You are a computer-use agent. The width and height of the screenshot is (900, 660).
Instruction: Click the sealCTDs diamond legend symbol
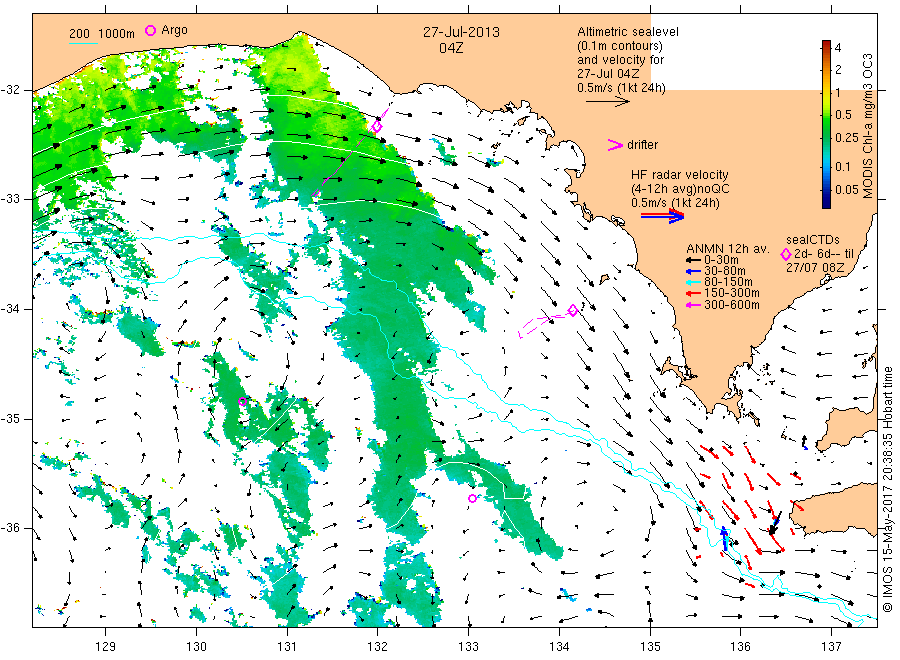pos(786,254)
